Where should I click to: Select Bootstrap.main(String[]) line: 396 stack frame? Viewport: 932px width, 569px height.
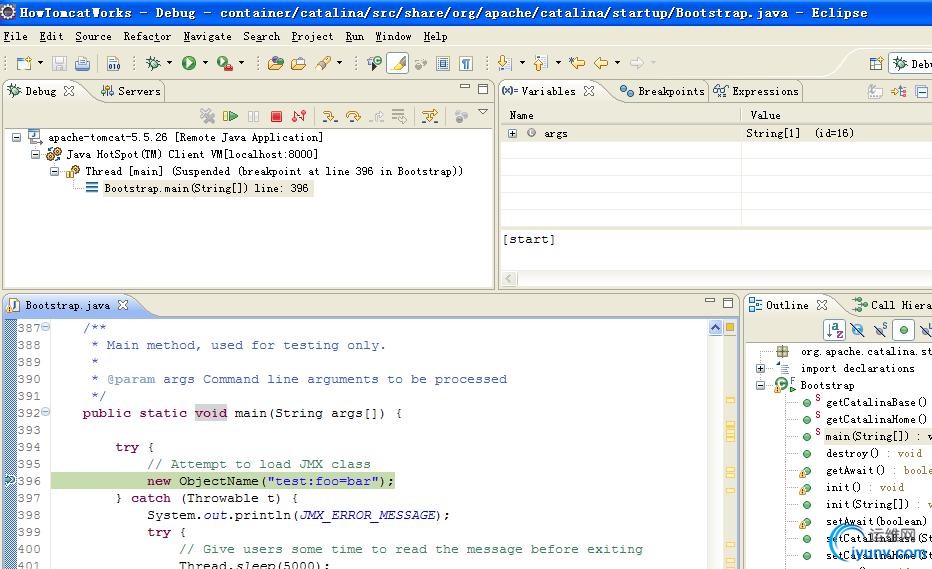click(x=206, y=188)
